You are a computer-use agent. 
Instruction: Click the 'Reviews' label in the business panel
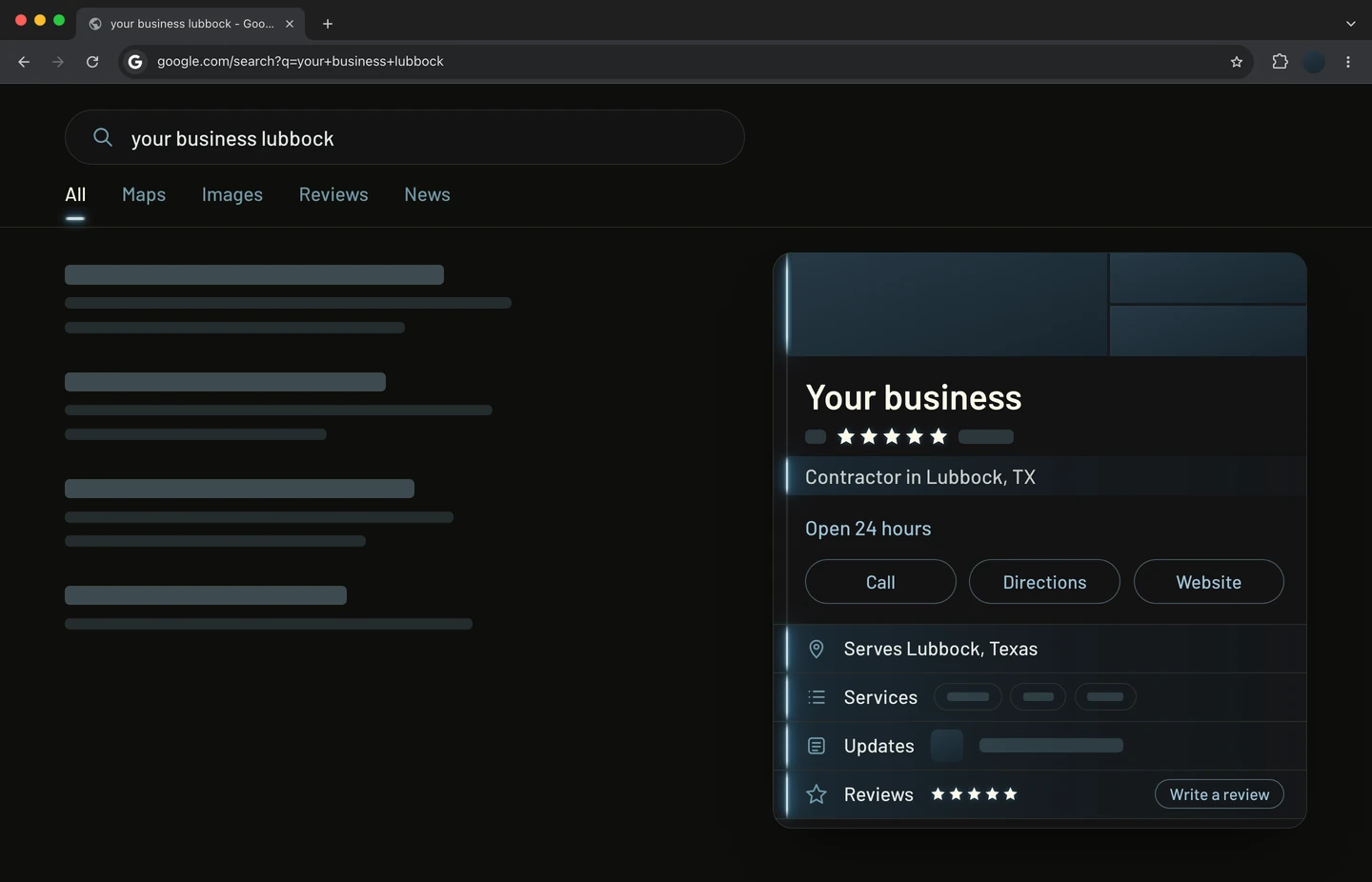coord(878,794)
